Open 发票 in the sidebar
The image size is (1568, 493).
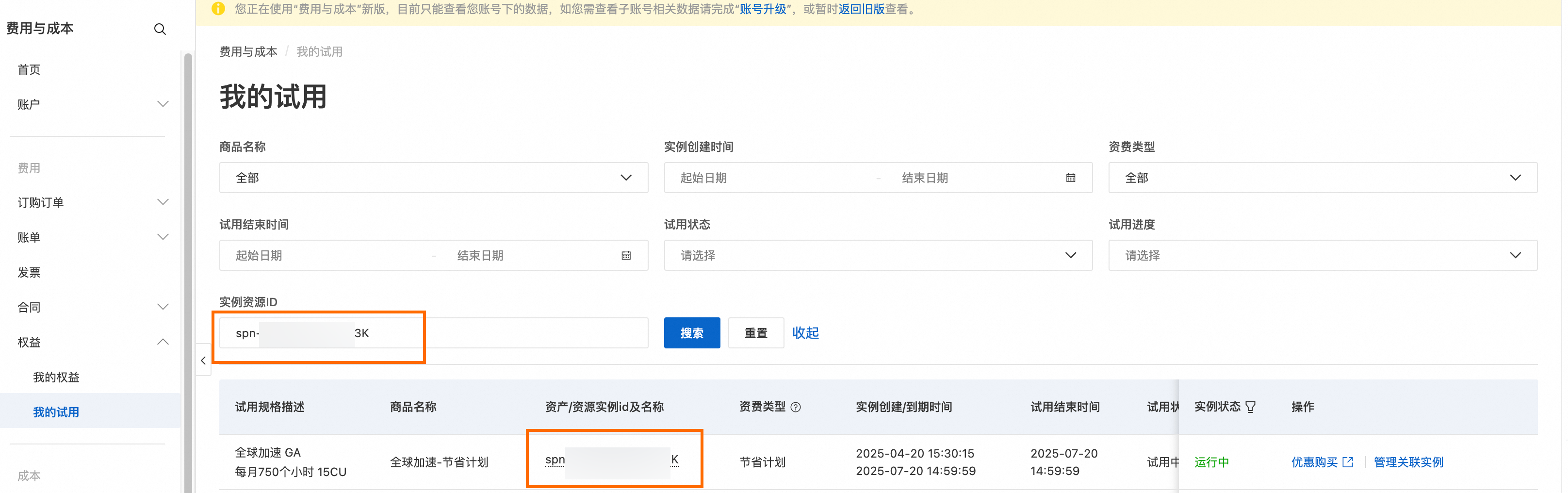29,272
